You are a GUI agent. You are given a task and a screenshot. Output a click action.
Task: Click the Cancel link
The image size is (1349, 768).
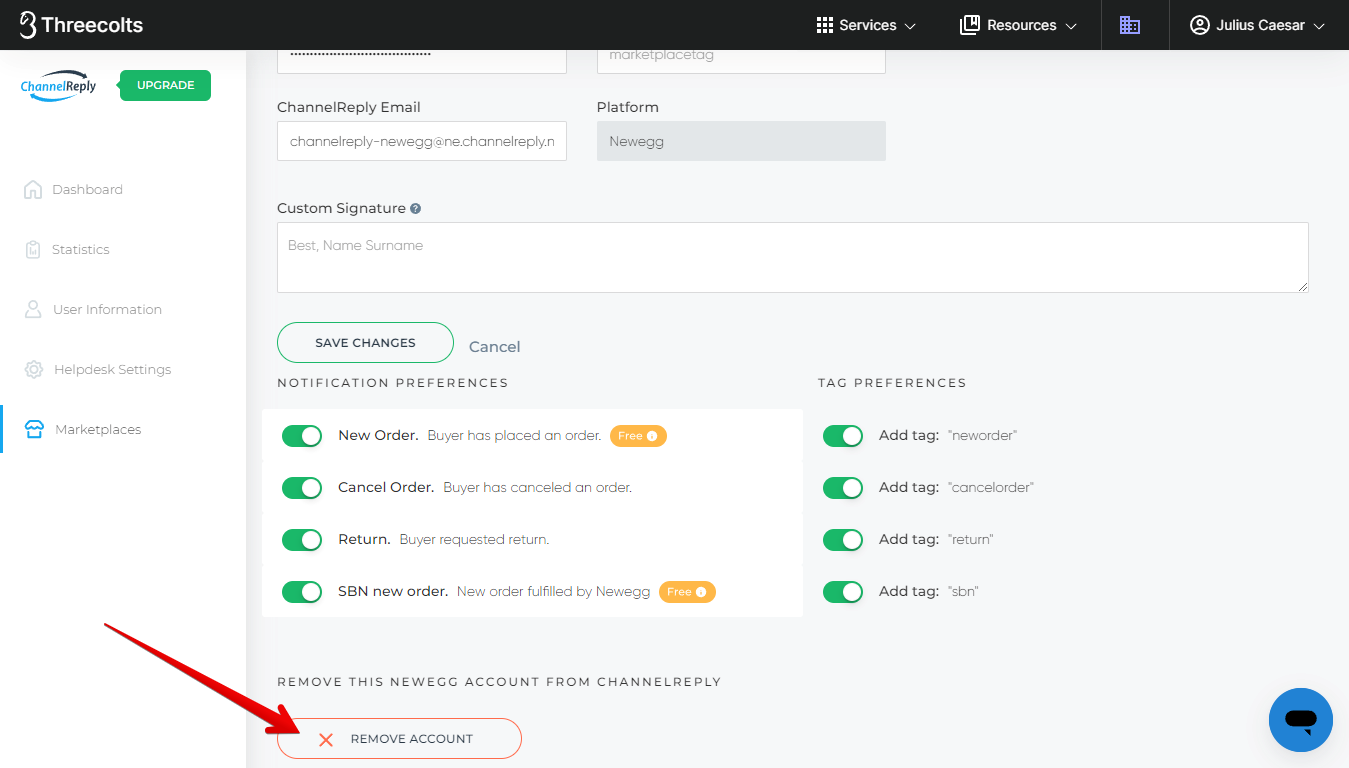(x=494, y=347)
